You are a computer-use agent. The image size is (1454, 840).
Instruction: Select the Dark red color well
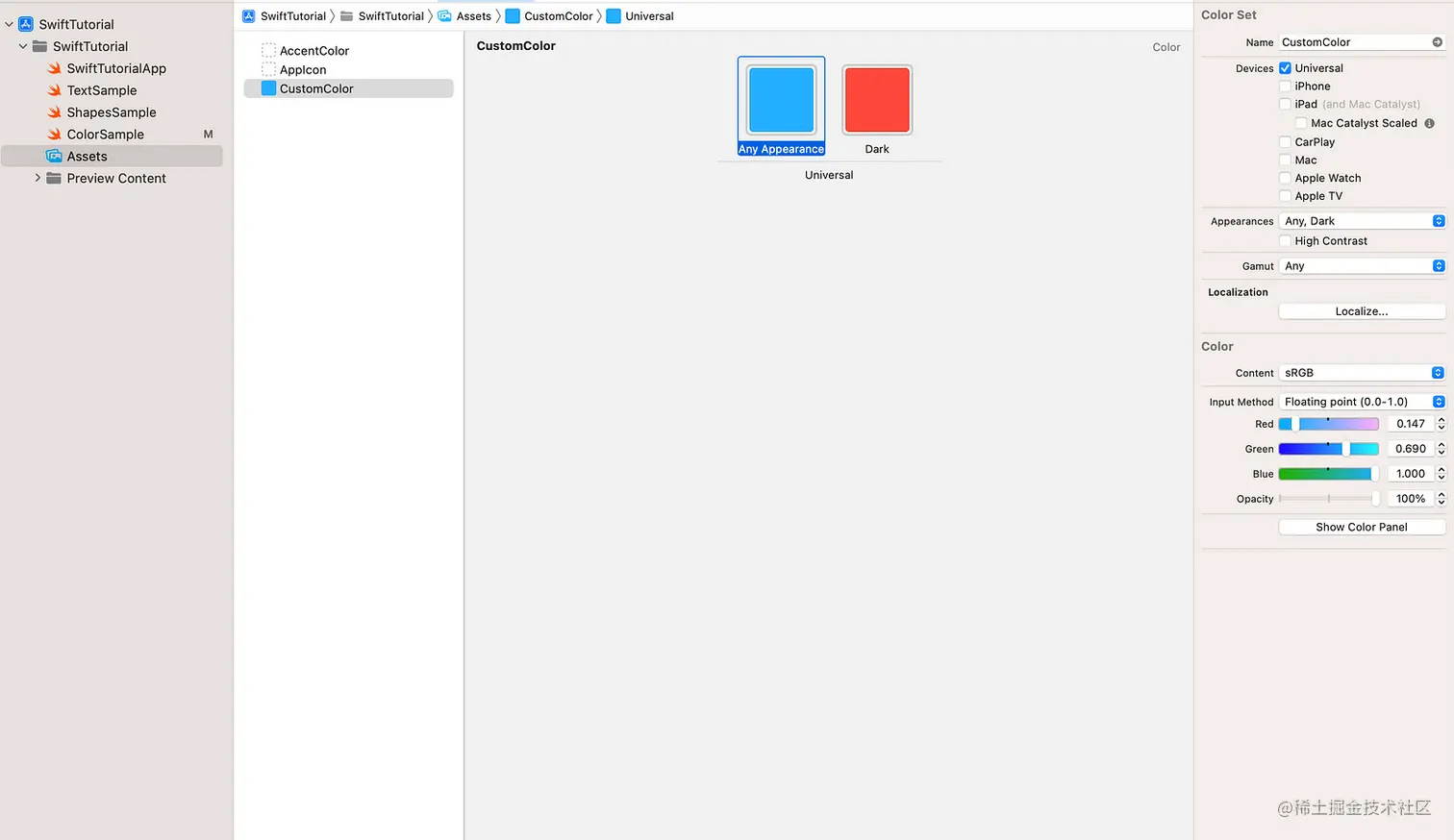tap(877, 99)
